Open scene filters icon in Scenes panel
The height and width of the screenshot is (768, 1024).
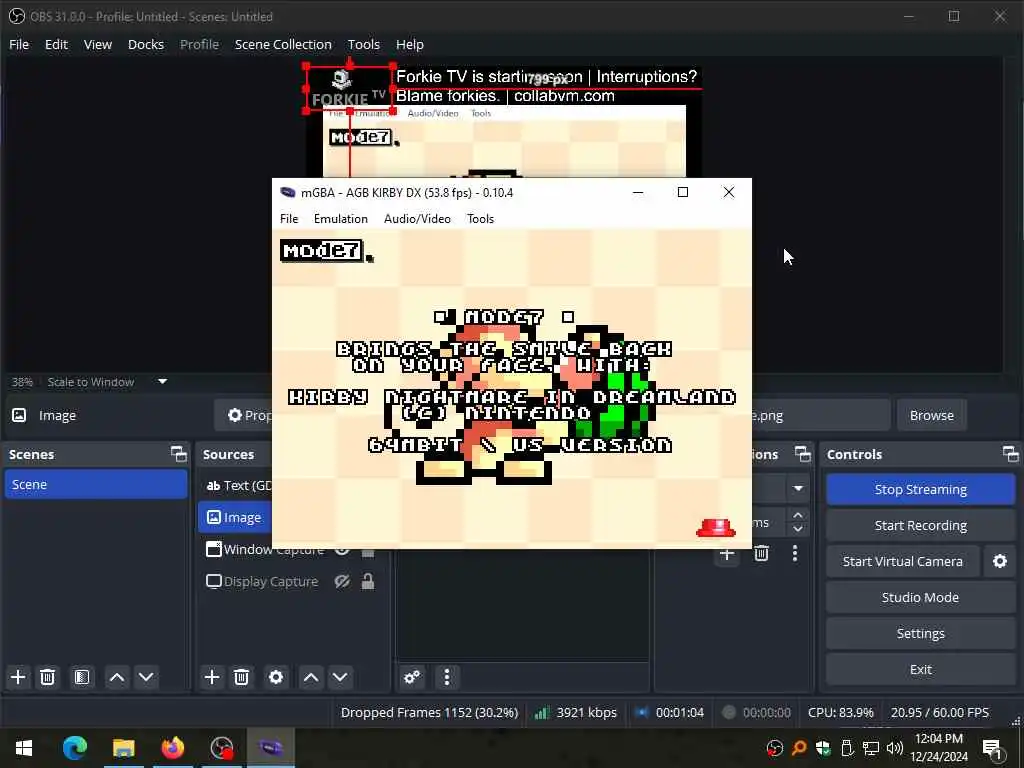pyautogui.click(x=82, y=677)
